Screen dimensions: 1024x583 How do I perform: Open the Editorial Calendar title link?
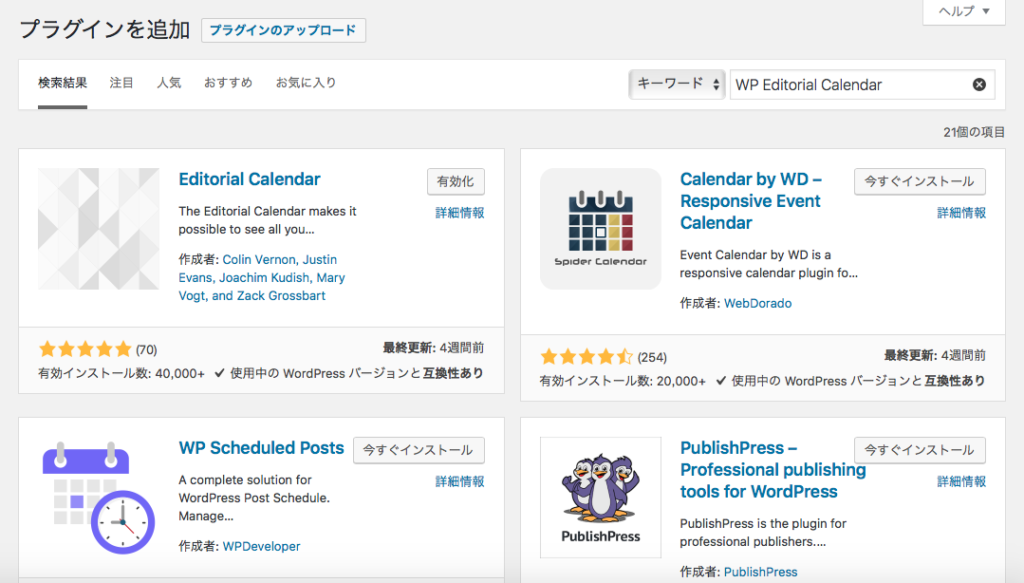point(249,180)
